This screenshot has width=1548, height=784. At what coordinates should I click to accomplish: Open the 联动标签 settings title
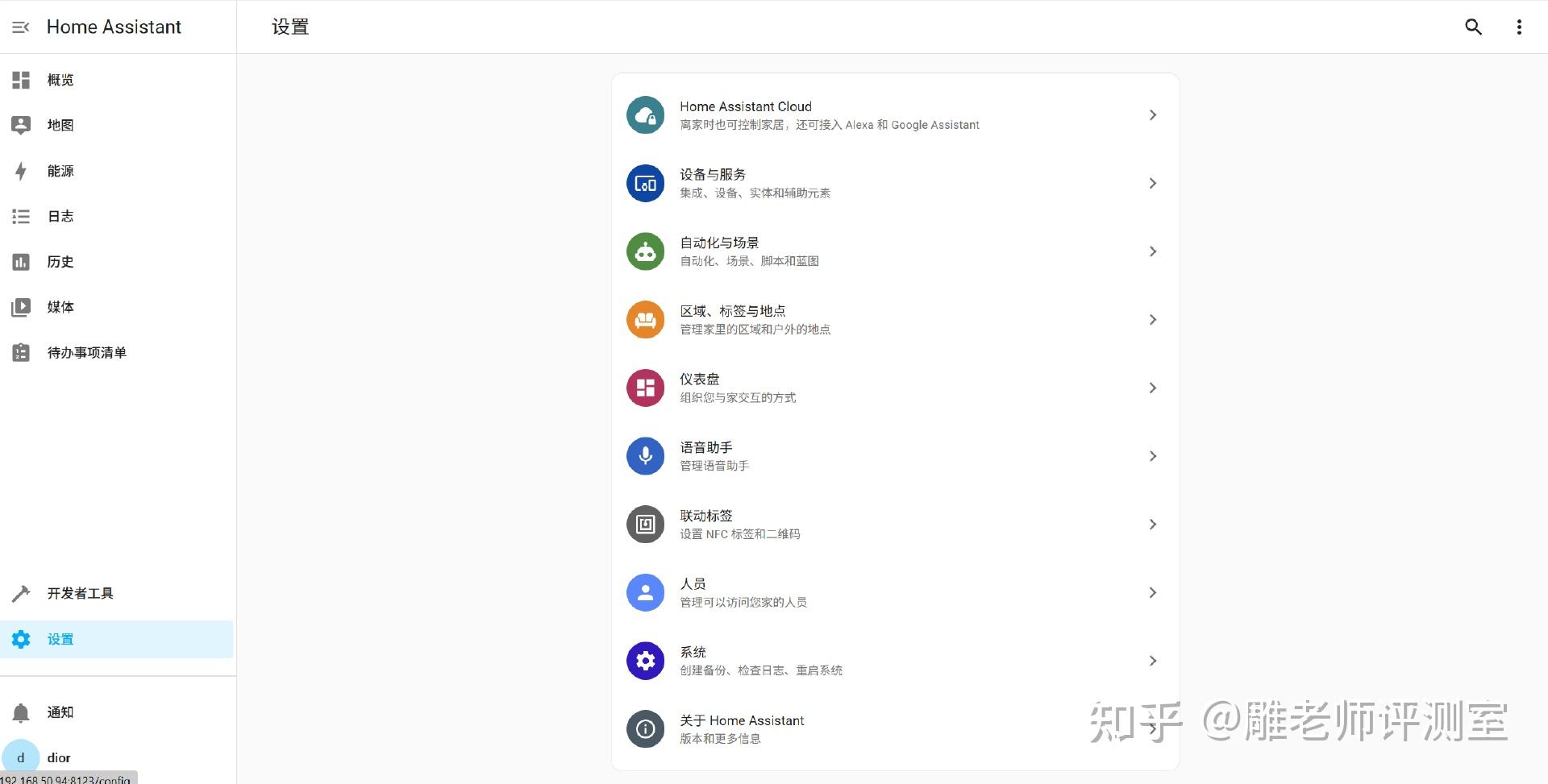706,516
